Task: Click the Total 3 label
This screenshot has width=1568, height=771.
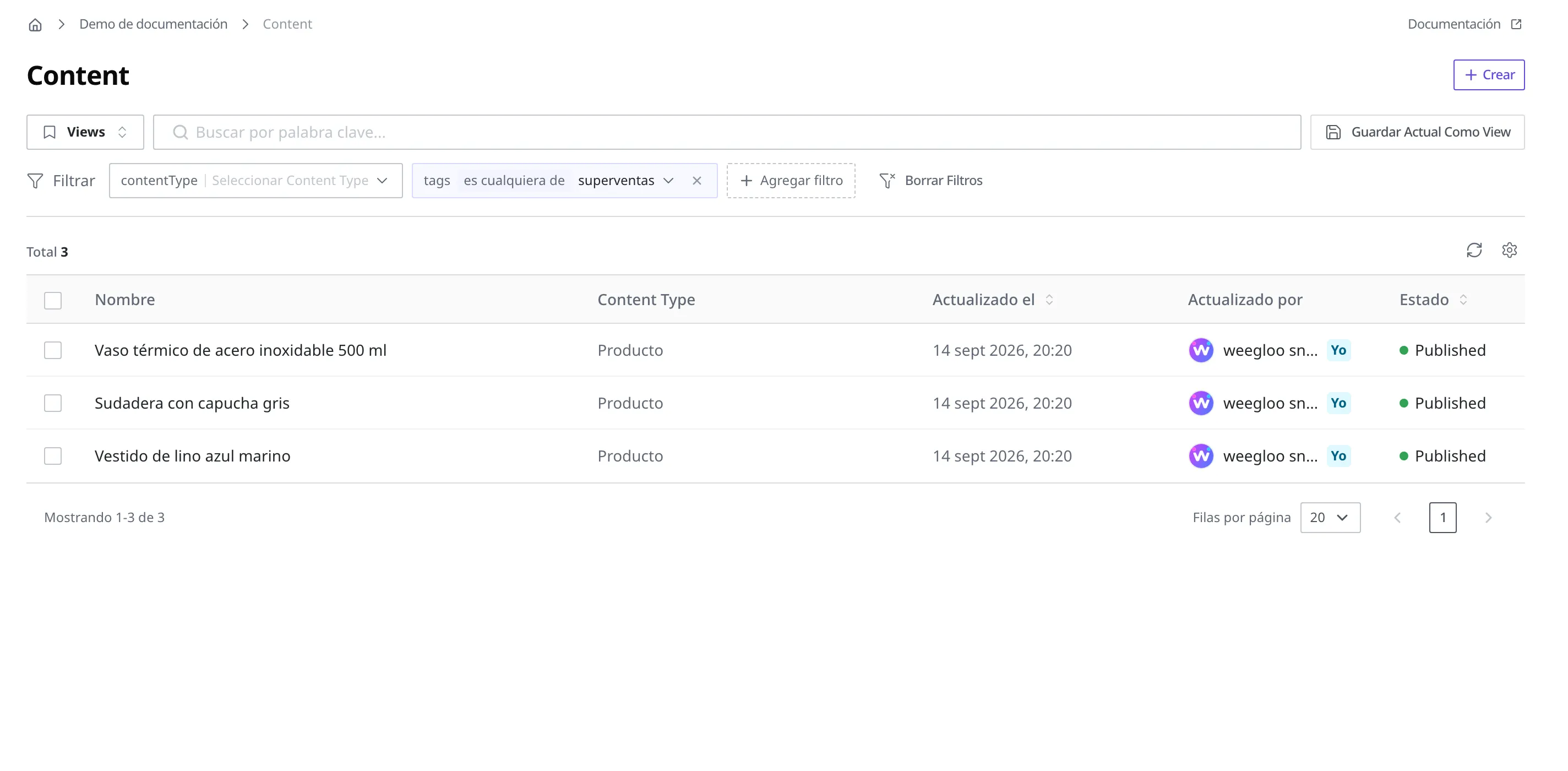Action: point(47,252)
